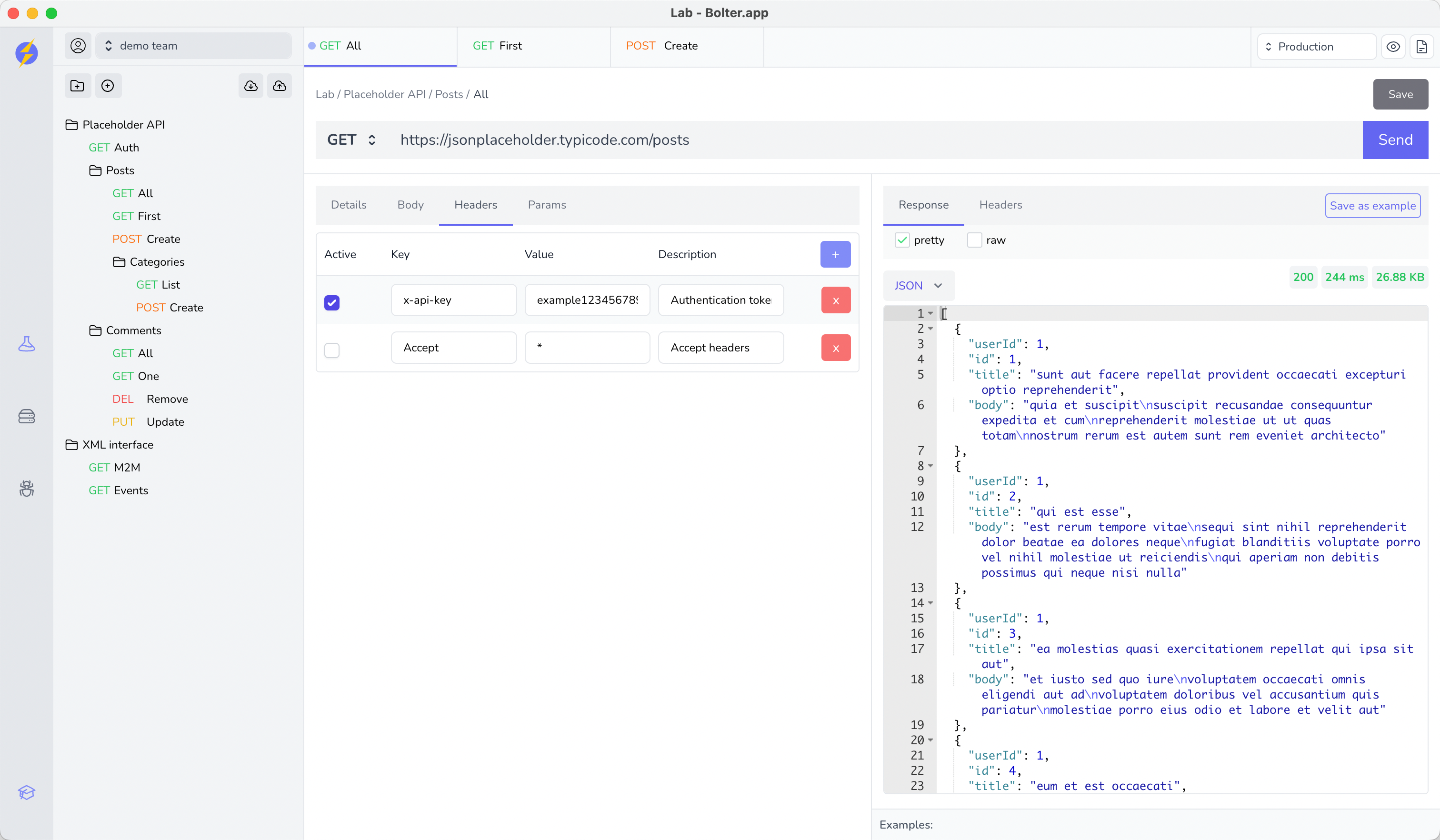Click the document icon next to environment
The height and width of the screenshot is (840, 1440).
click(x=1422, y=46)
